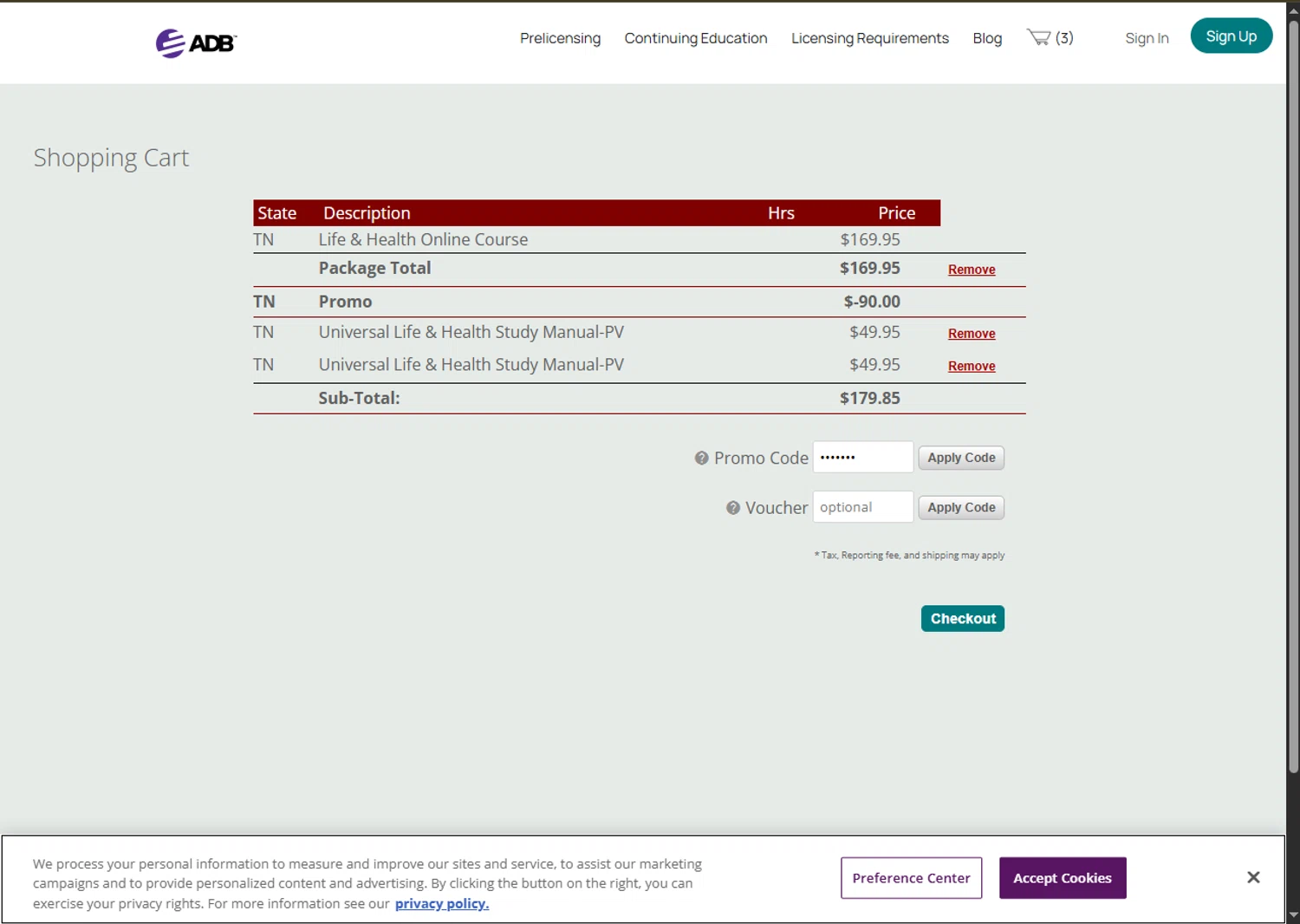
Task: Focus the Promo Code input field
Action: pyautogui.click(x=863, y=457)
